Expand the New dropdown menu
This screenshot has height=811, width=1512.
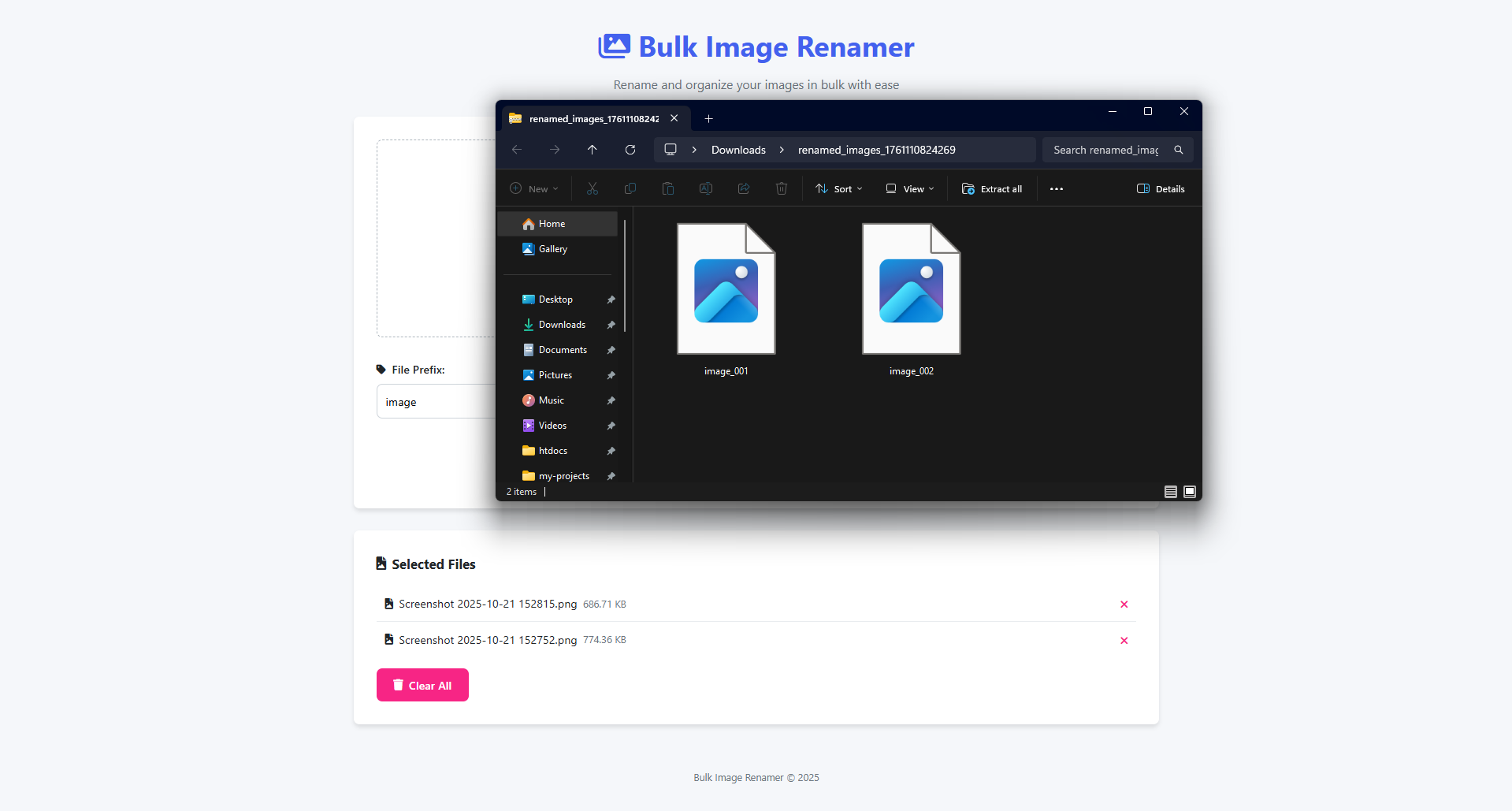pos(534,189)
